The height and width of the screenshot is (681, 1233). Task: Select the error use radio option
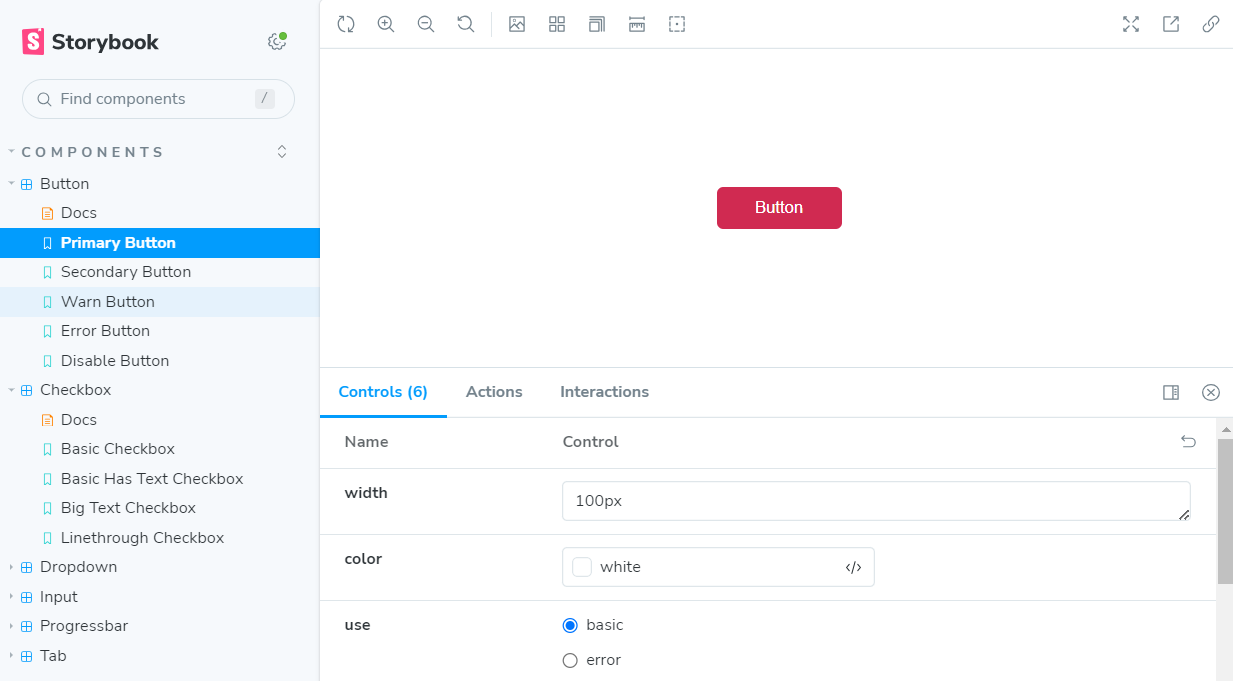(570, 660)
